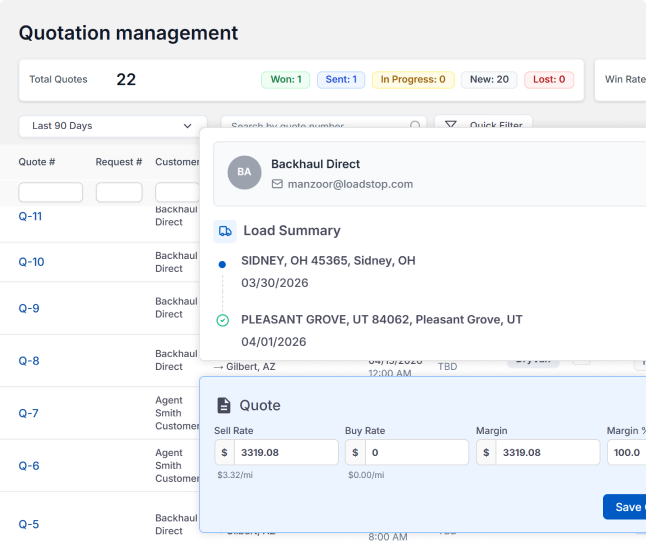Filter by Sent: 1 status badge
Screen dimensions: 646x550
341,80
